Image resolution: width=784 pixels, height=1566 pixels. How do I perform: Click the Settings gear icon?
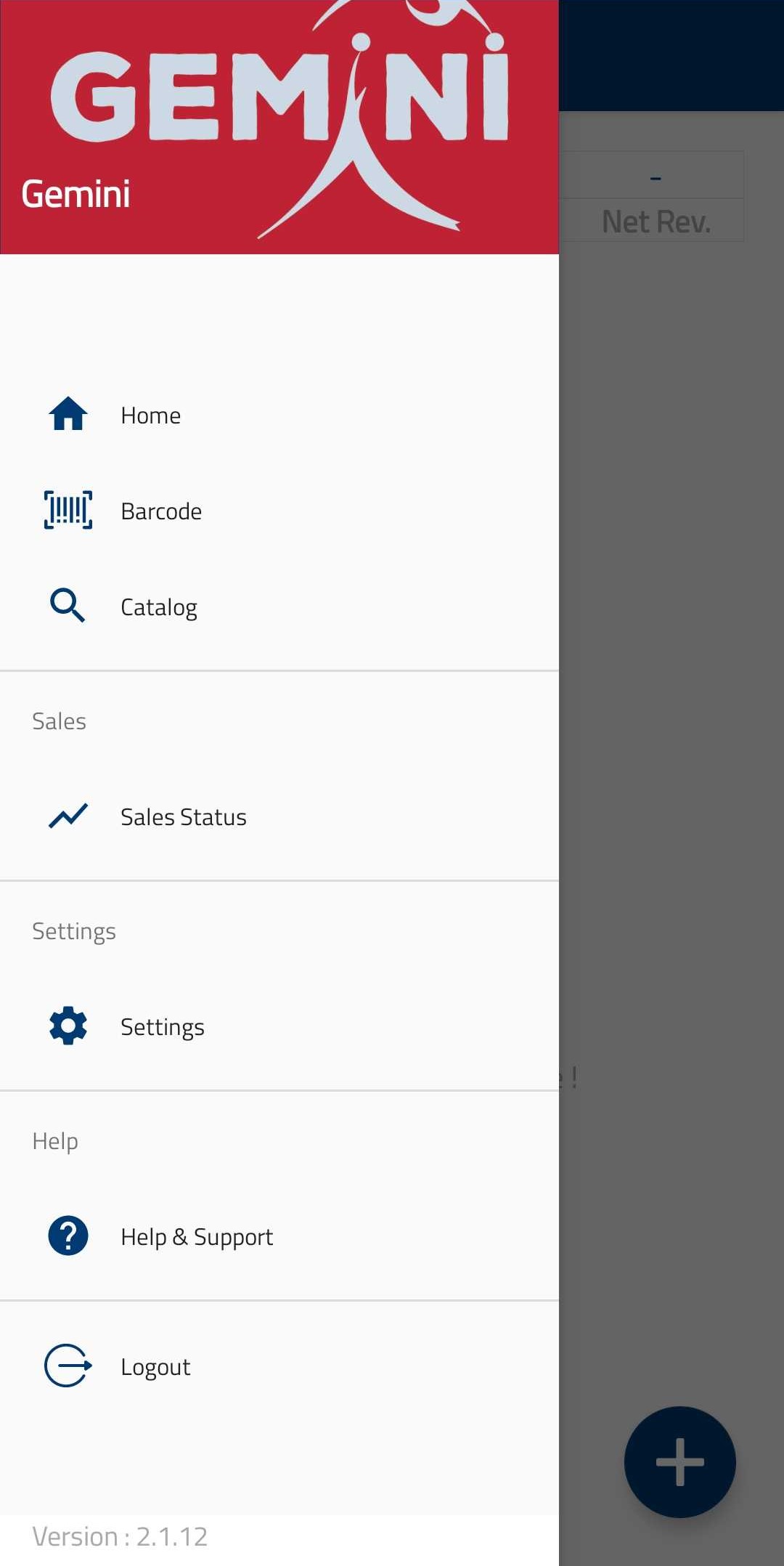click(68, 1026)
